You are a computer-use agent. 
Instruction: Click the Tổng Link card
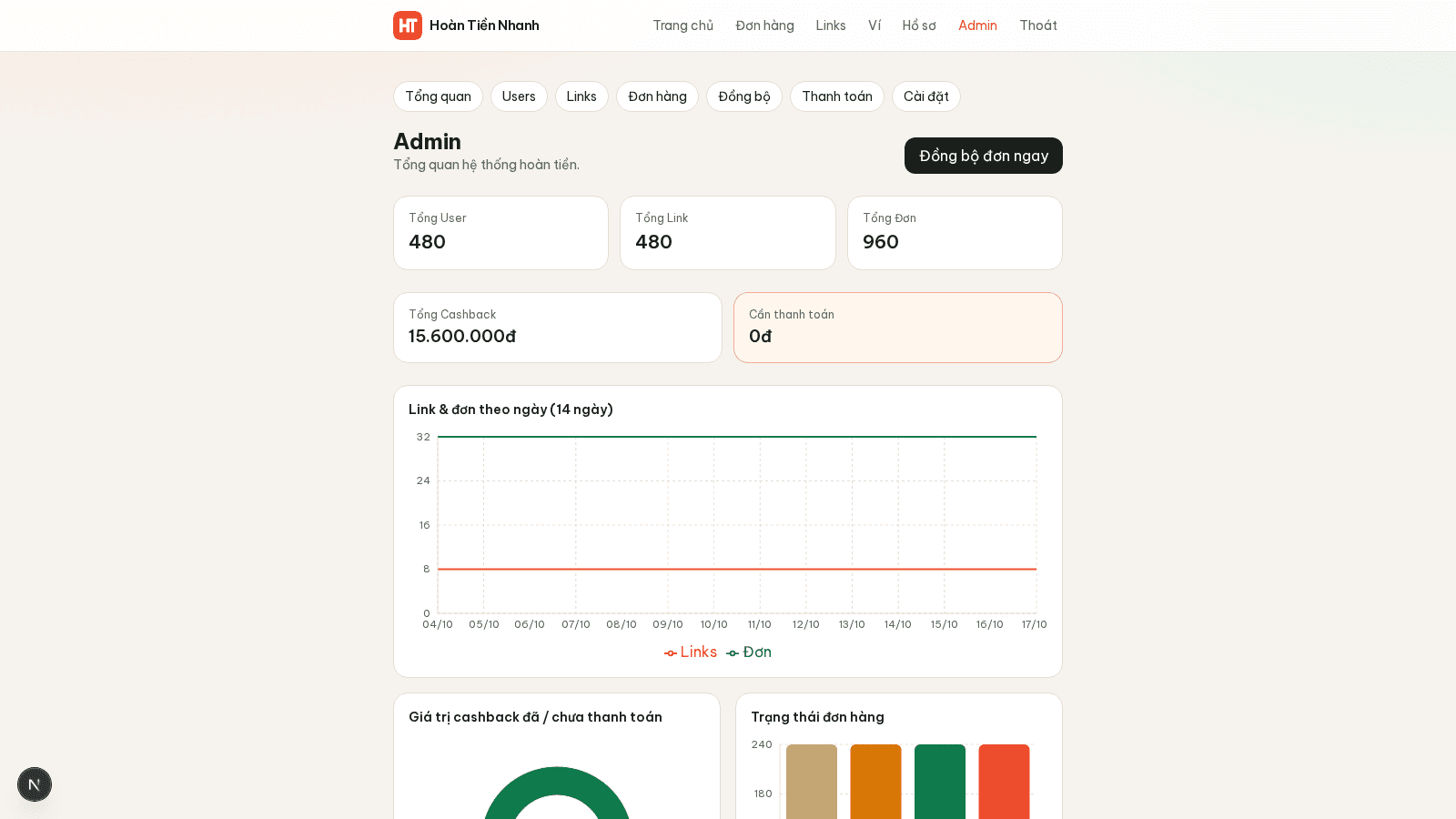point(728,233)
